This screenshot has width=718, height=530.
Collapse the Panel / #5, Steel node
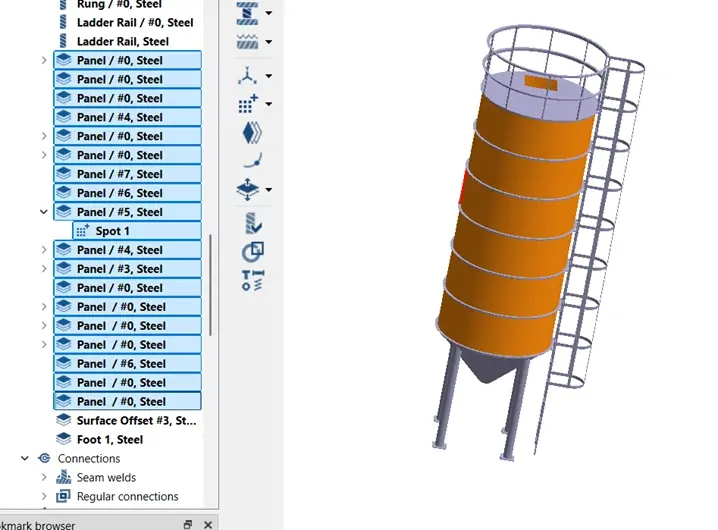tap(43, 212)
